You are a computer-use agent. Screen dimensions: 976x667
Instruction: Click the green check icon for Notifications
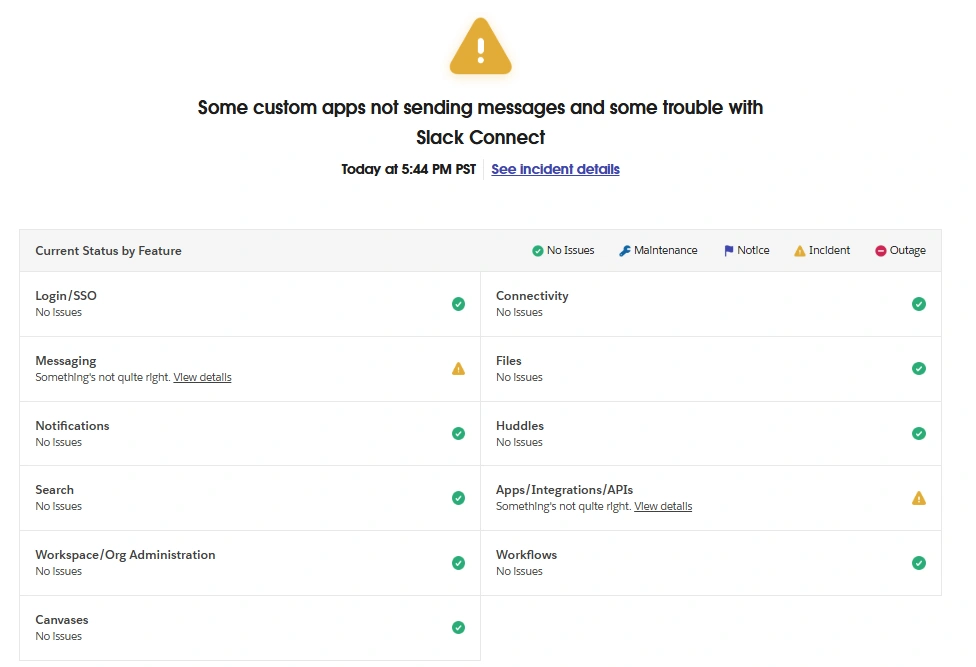(x=458, y=434)
